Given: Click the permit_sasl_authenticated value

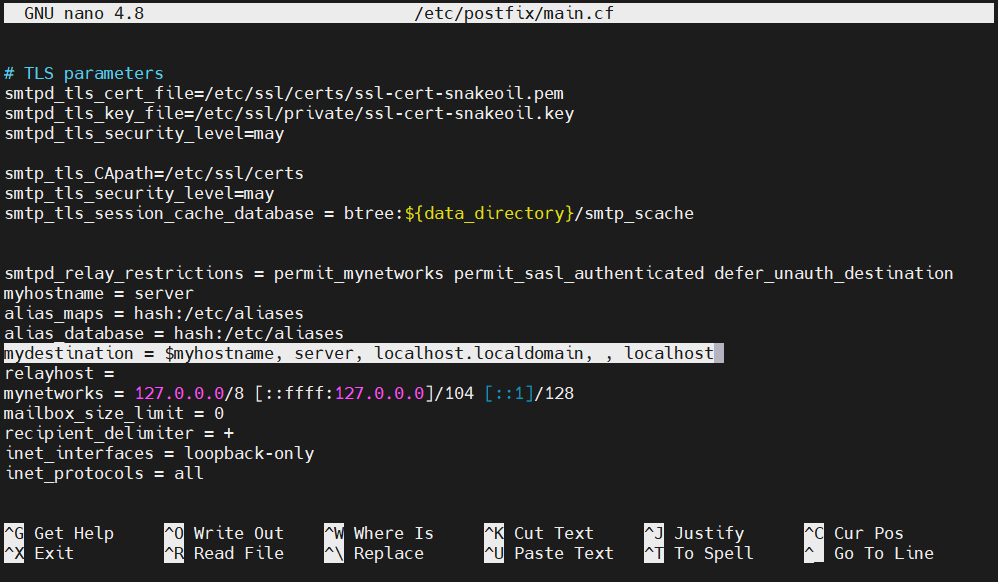Looking at the screenshot, I should pyautogui.click(x=579, y=273).
